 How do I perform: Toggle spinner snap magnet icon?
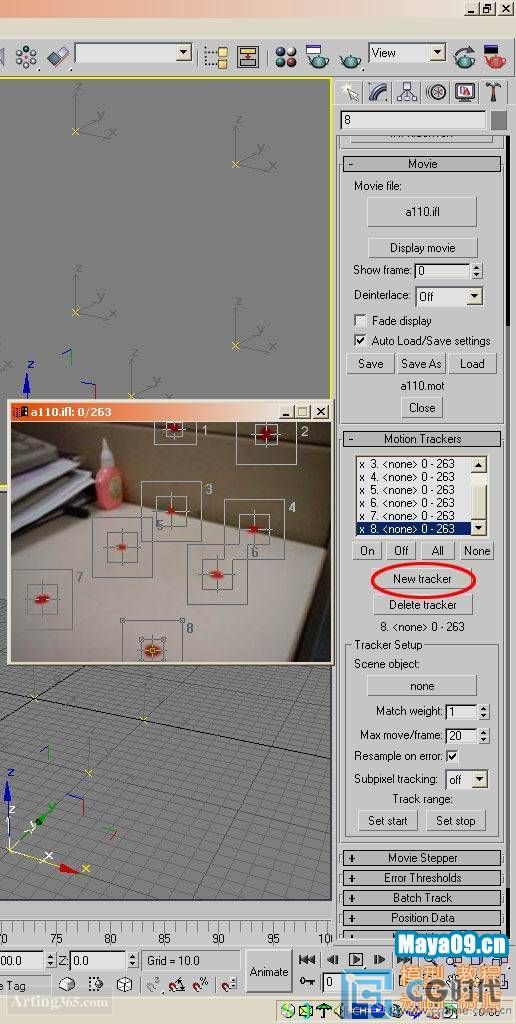point(229,984)
